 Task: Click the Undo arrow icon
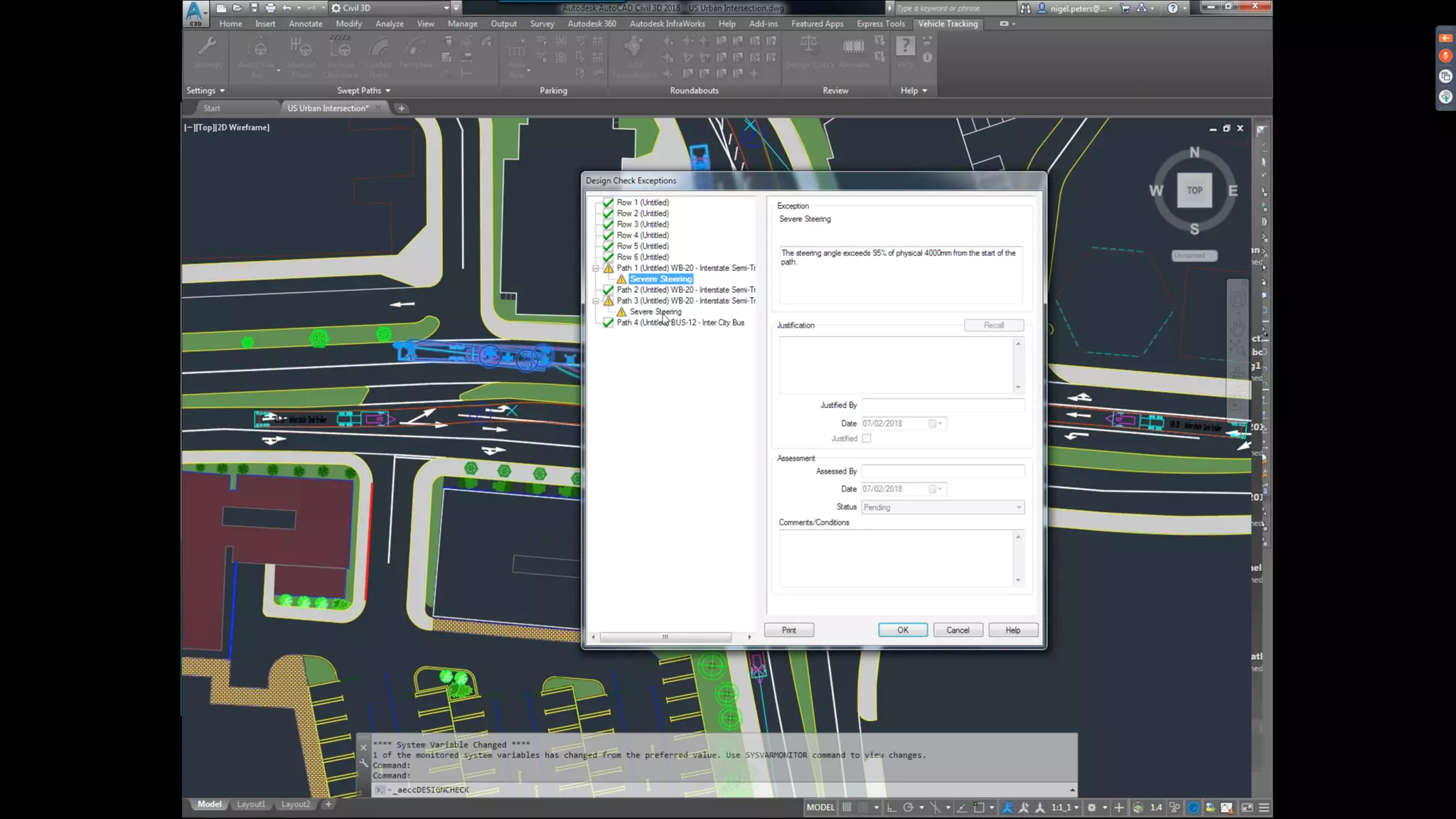click(x=287, y=8)
